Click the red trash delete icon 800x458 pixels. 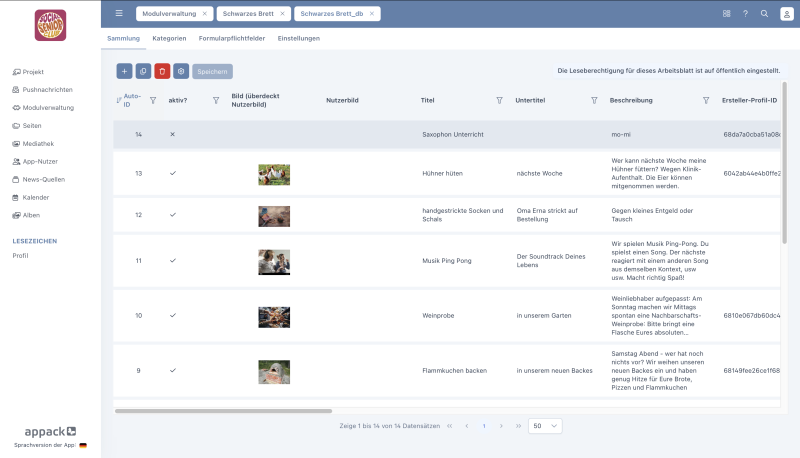pyautogui.click(x=162, y=71)
